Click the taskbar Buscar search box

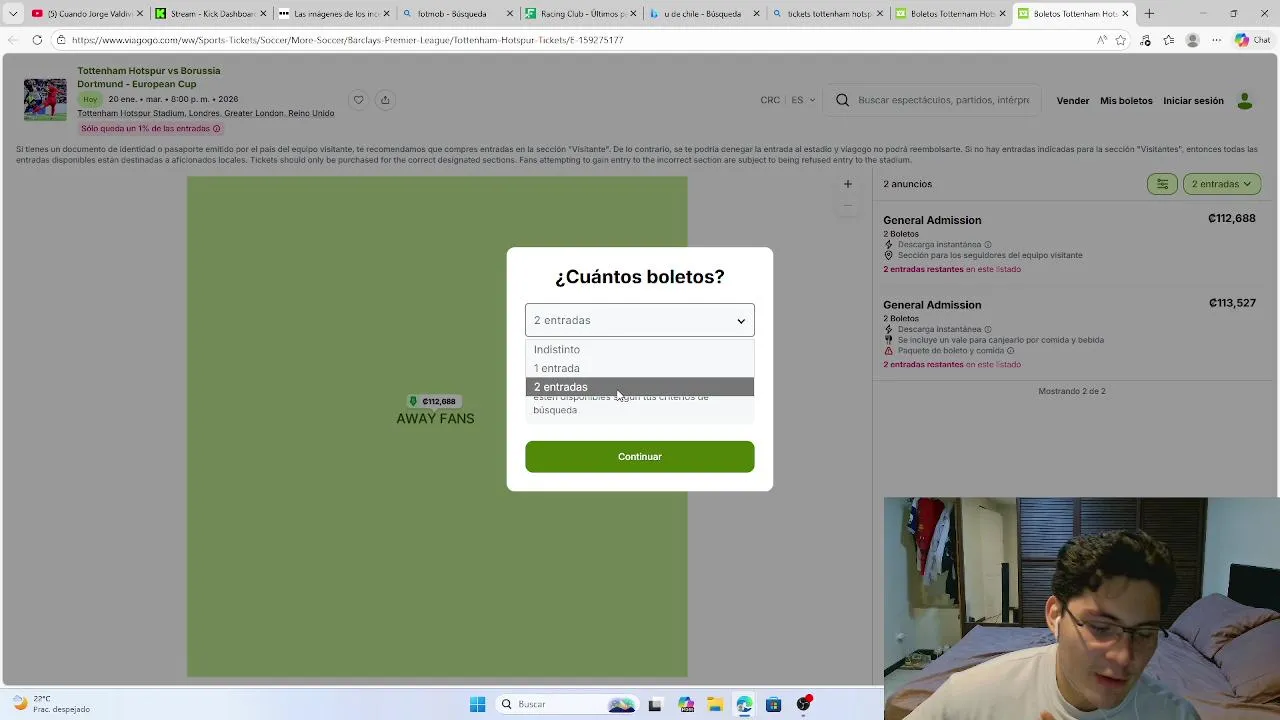coord(568,704)
